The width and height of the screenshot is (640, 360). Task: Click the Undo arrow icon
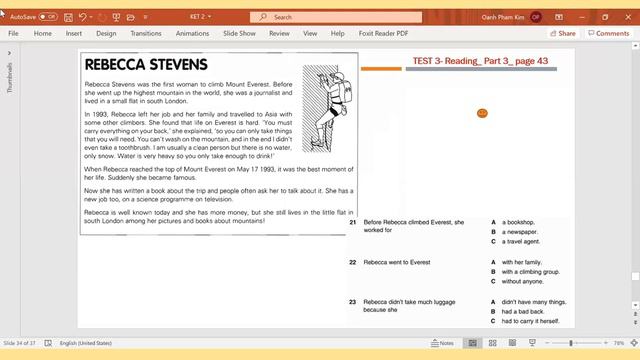click(82, 17)
